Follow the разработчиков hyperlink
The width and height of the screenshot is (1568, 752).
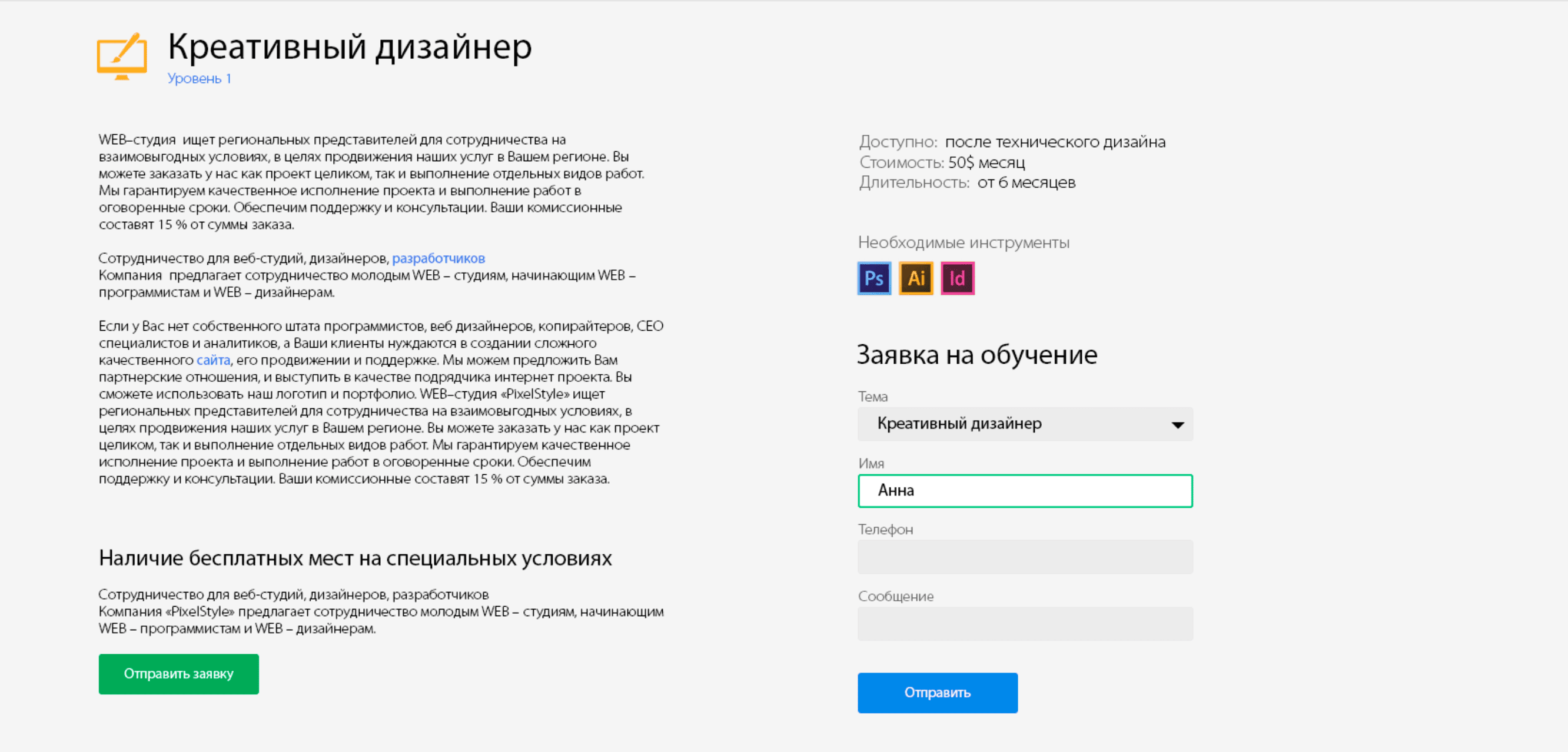438,258
